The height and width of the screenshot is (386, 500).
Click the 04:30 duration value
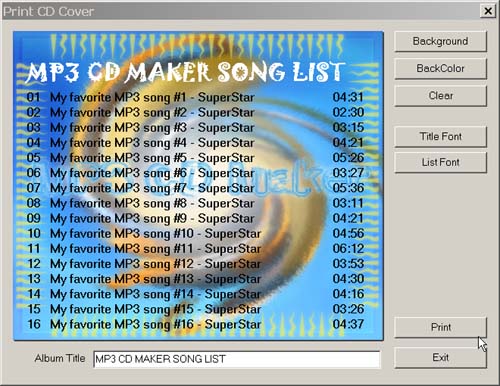[348, 279]
